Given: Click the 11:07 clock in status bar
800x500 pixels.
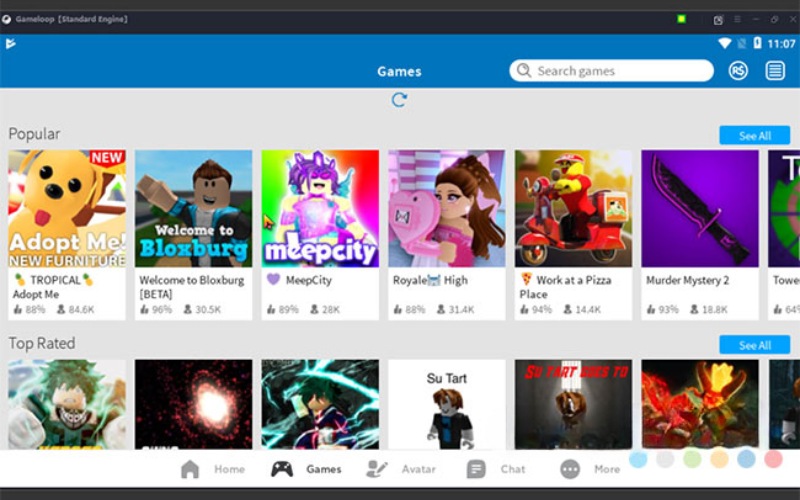Looking at the screenshot, I should (x=781, y=44).
